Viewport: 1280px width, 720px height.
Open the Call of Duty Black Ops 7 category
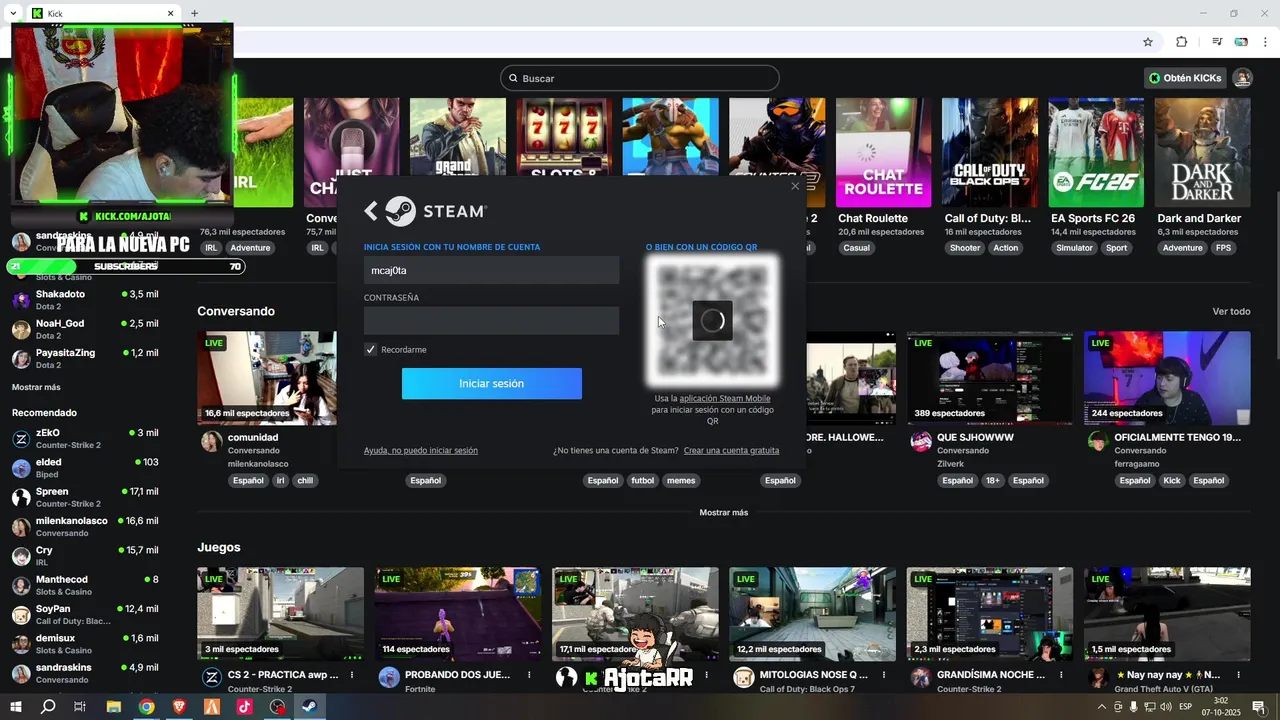990,152
